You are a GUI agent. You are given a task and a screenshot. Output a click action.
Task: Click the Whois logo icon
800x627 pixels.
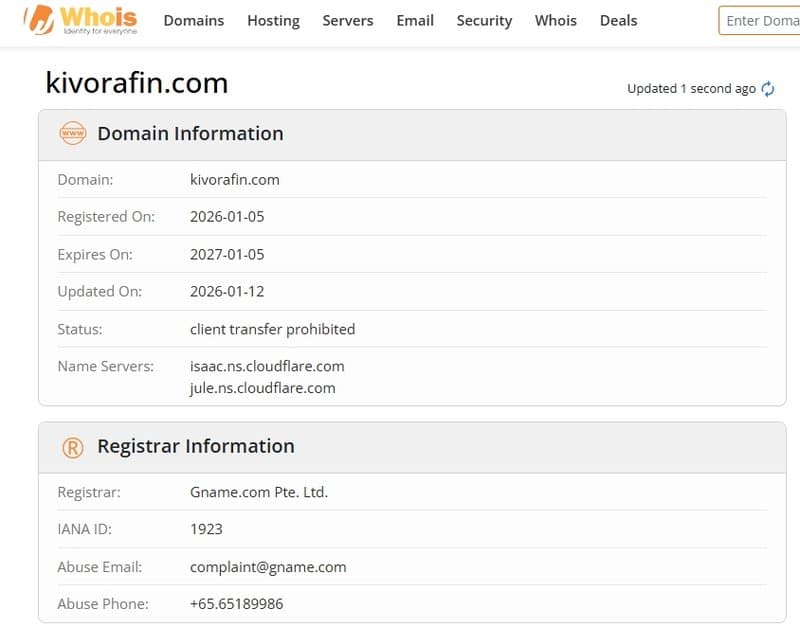[81, 20]
